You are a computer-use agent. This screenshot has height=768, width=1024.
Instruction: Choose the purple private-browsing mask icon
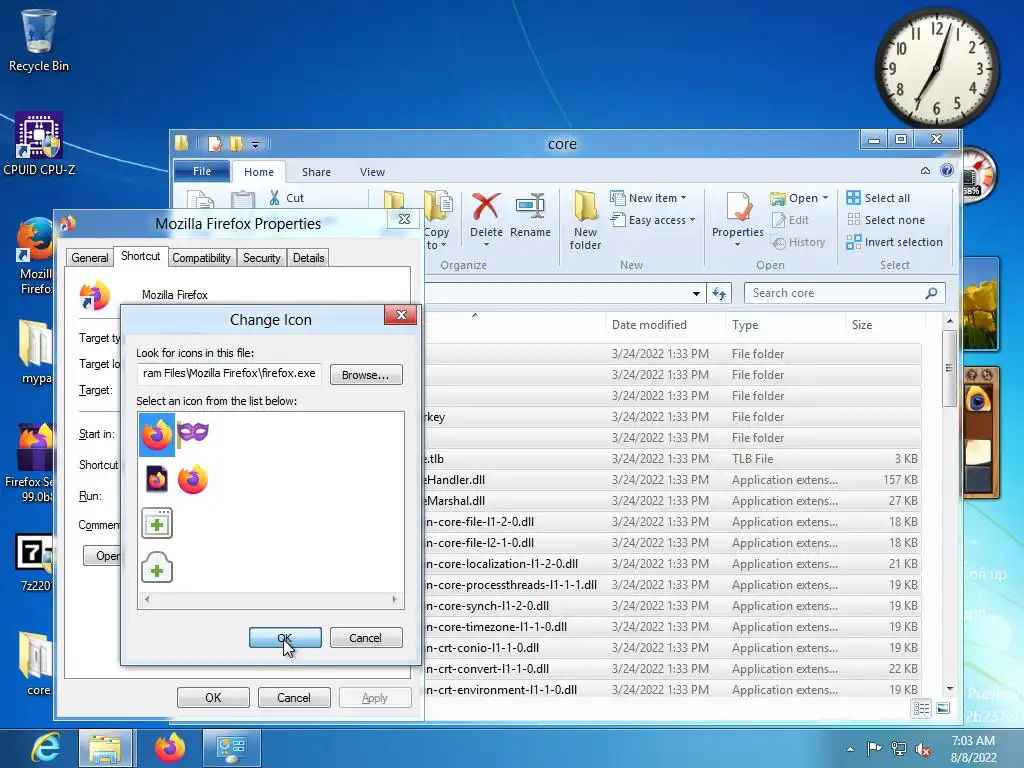click(x=193, y=432)
